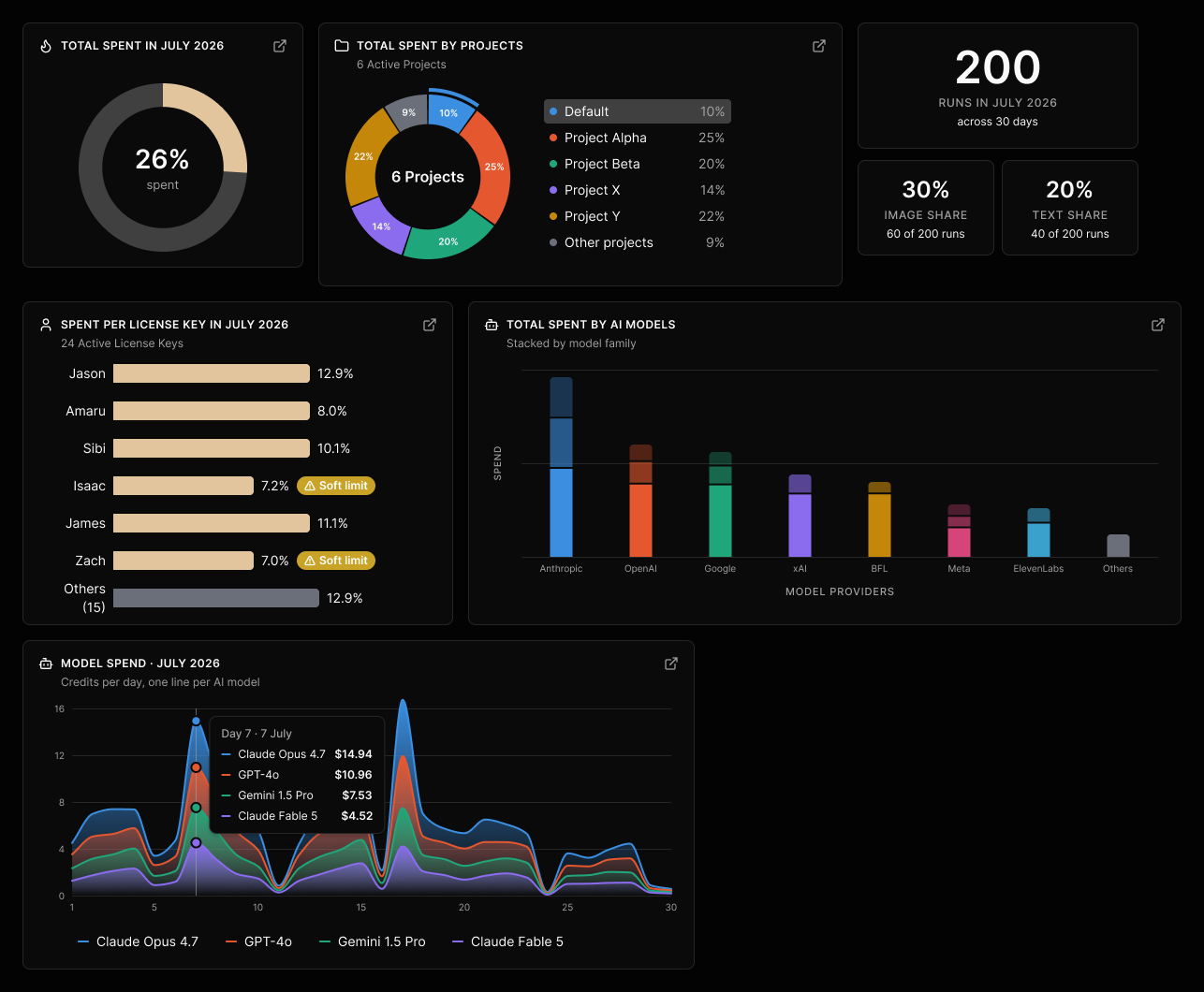Click the person icon beside Spent per License Key
Screen dimensions: 1204x992
(46, 325)
